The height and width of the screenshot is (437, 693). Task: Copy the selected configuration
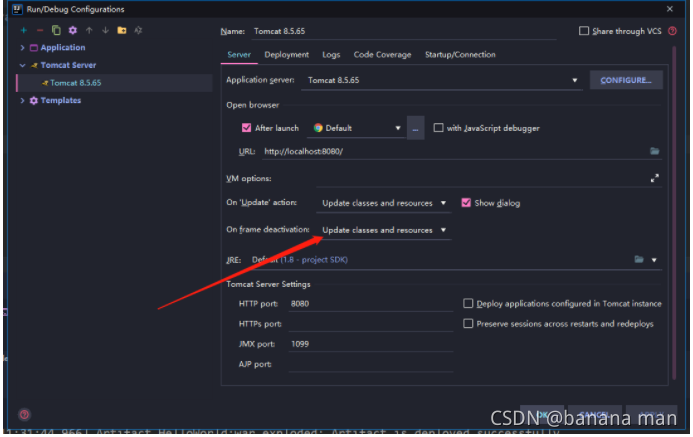tap(56, 30)
